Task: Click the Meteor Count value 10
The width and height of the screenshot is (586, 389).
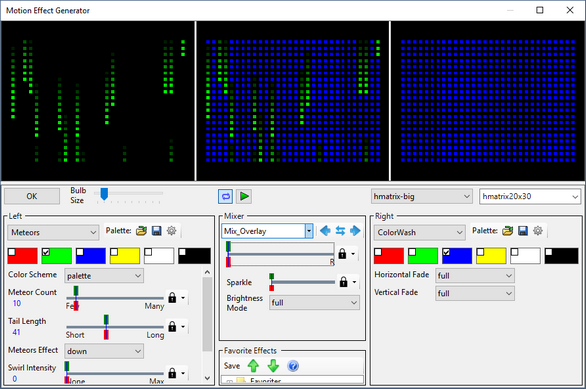Action: pos(17,303)
